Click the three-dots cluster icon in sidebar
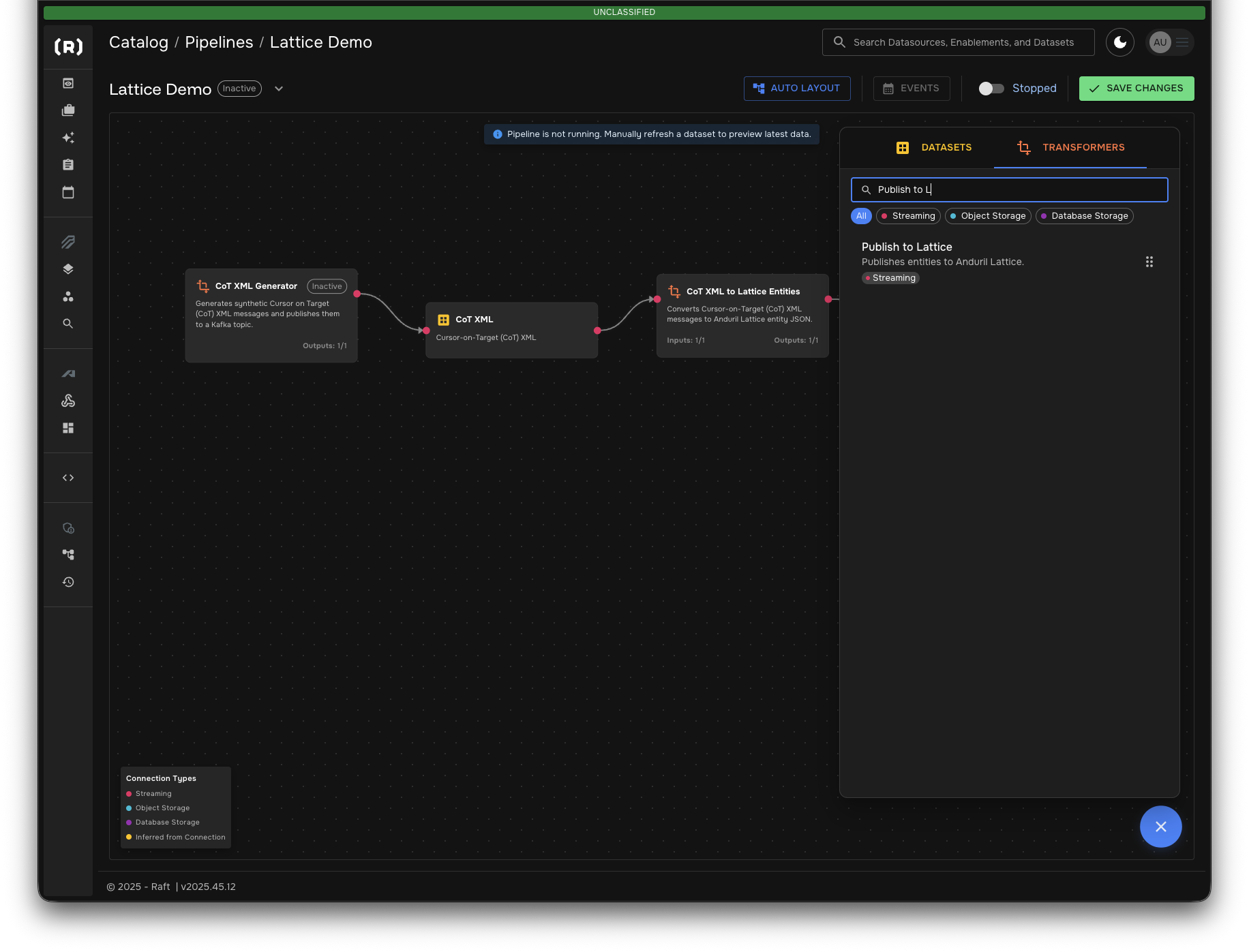Viewport: 1249px width, 952px height. (68, 296)
